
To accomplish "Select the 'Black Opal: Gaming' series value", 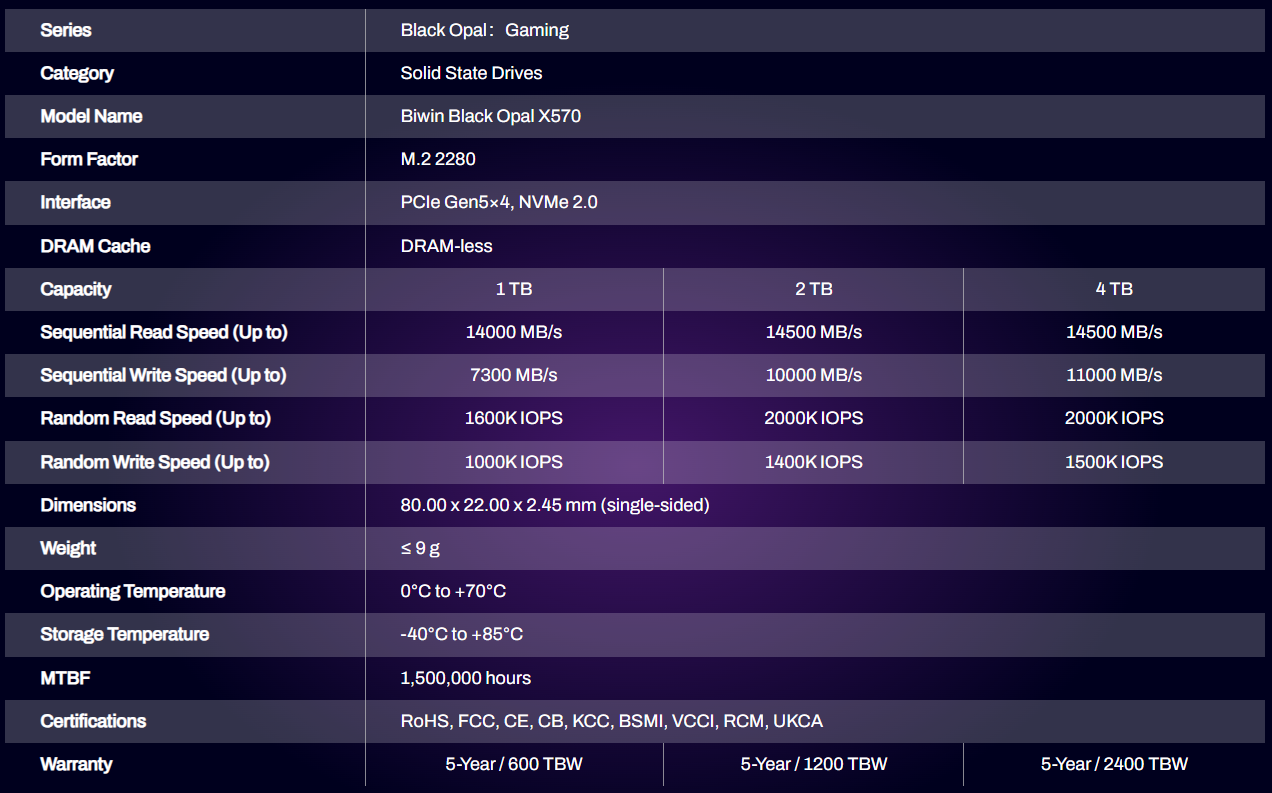I will click(x=485, y=30).
